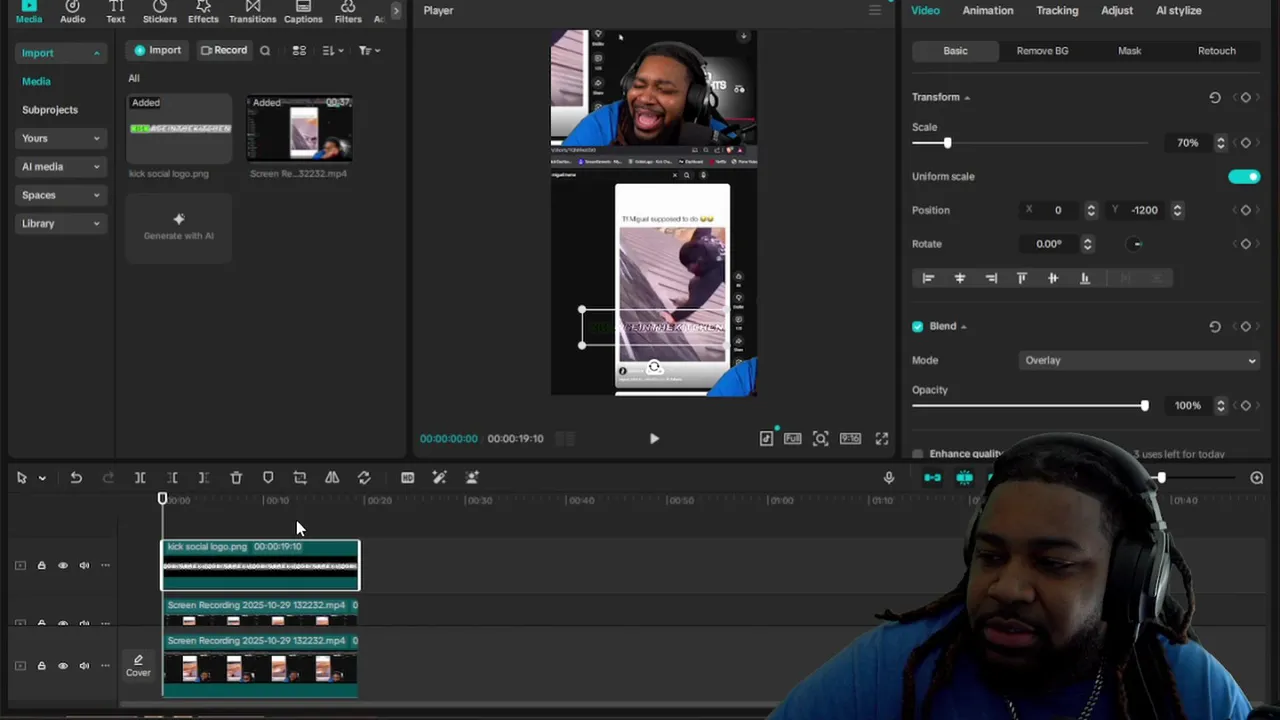
Task: Switch to the Animation tab
Action: [x=988, y=10]
